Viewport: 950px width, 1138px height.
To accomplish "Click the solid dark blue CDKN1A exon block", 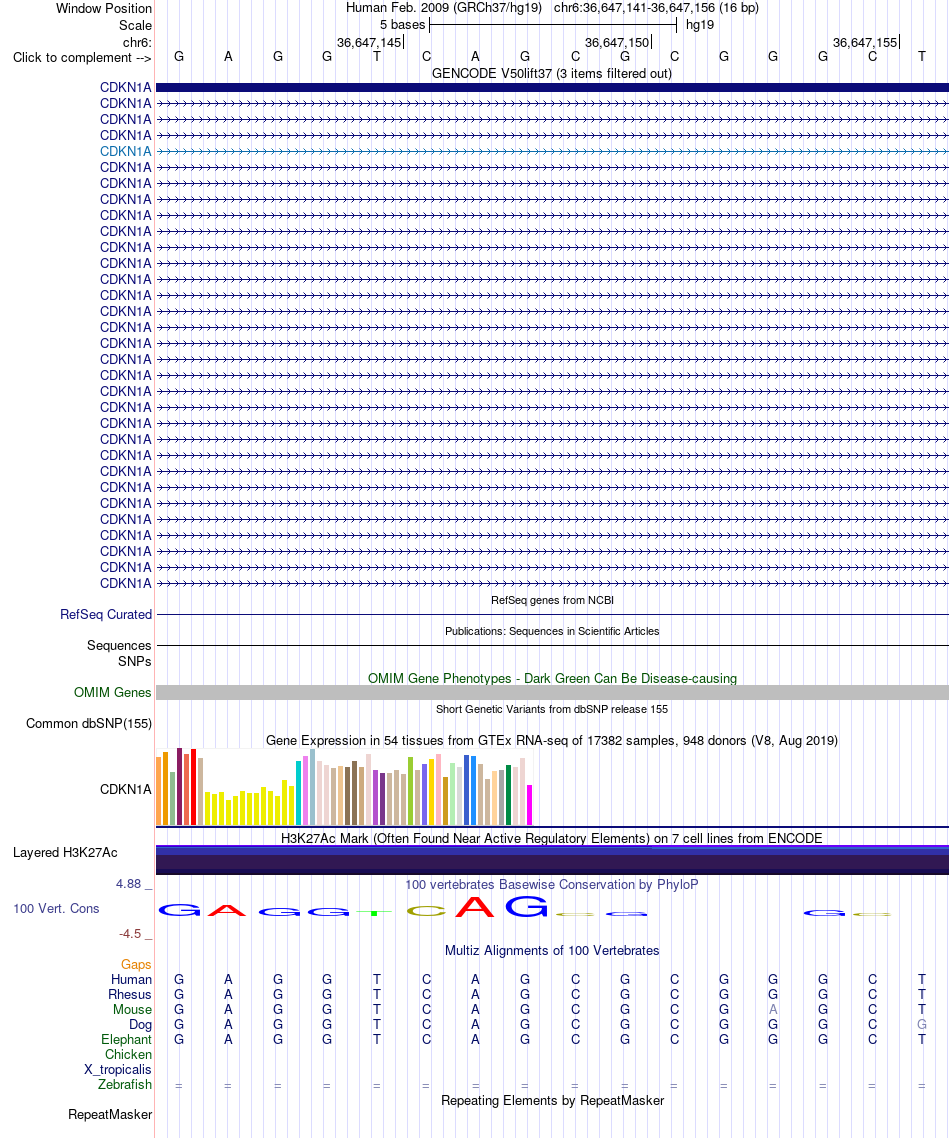I will pos(552,87).
